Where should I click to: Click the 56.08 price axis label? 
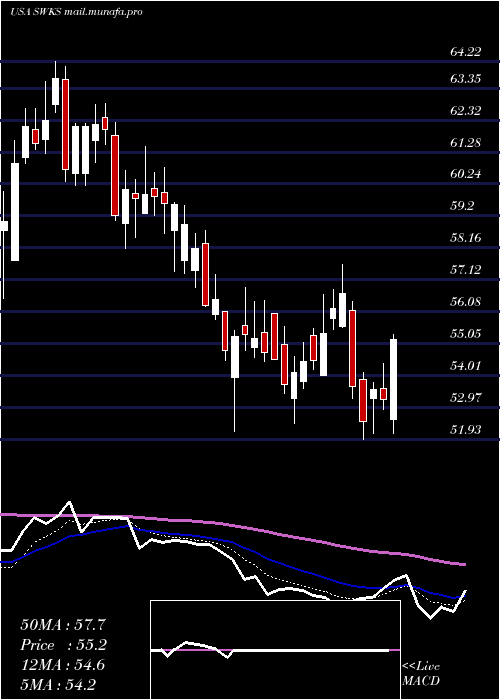point(466,302)
